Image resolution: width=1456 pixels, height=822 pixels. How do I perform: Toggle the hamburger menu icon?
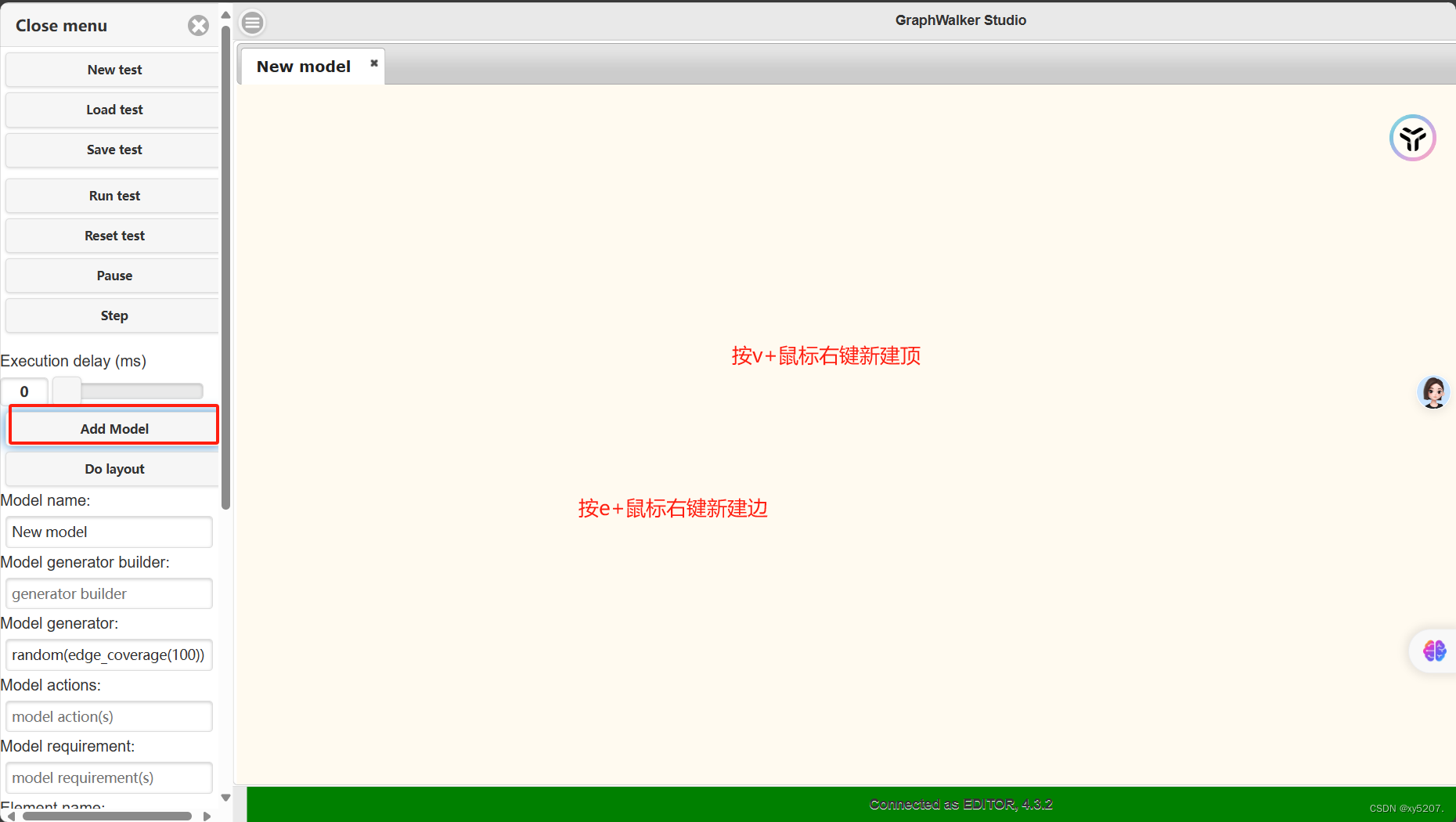pos(252,23)
